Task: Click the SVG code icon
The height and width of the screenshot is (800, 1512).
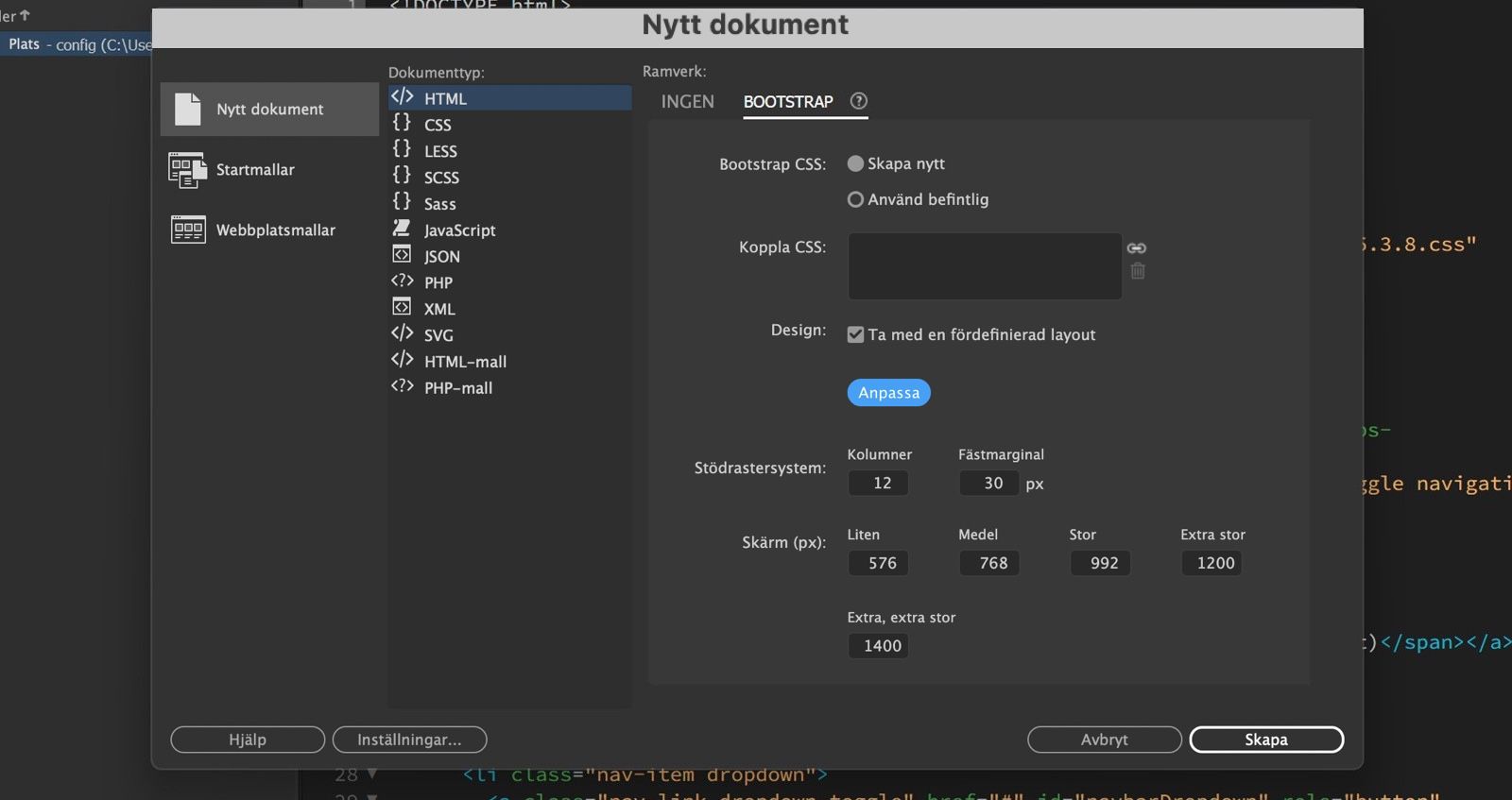Action: pos(403,333)
